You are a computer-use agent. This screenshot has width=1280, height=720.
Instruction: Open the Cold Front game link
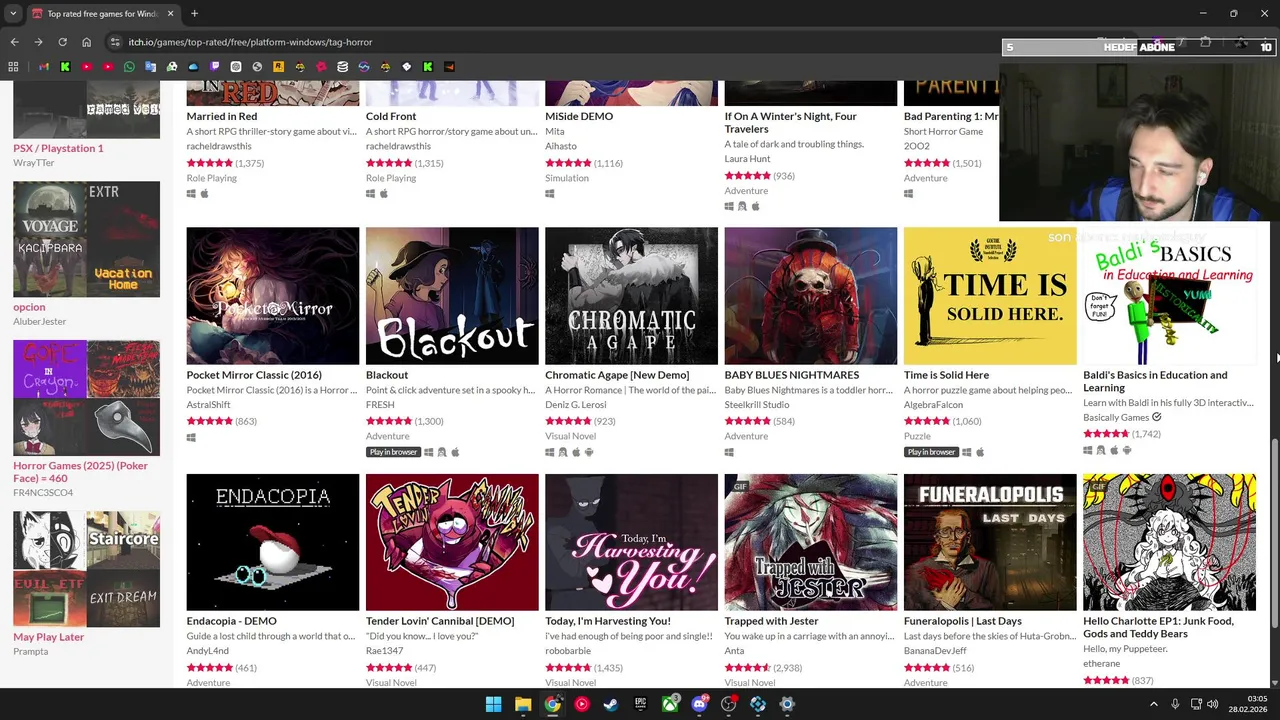[x=391, y=116]
